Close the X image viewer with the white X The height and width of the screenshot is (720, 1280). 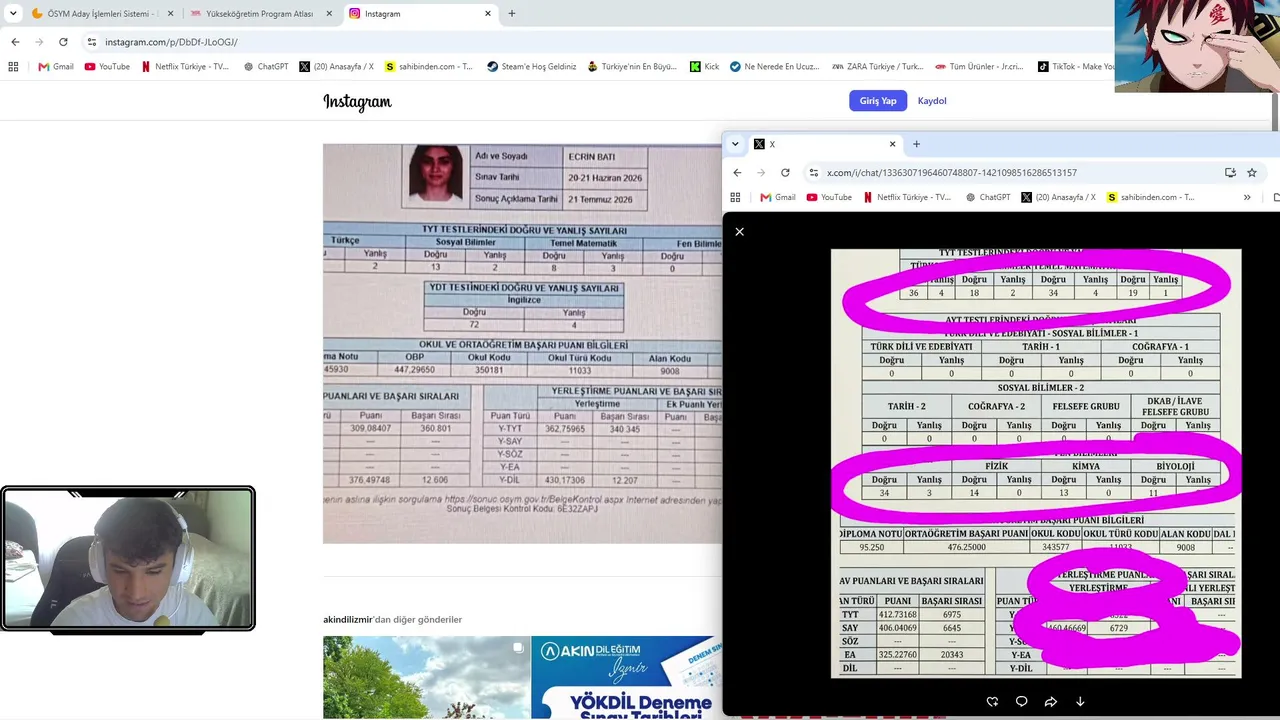coord(740,232)
